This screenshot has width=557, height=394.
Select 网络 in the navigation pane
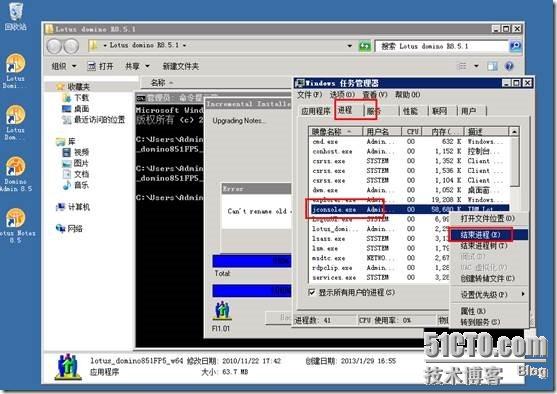coord(69,228)
